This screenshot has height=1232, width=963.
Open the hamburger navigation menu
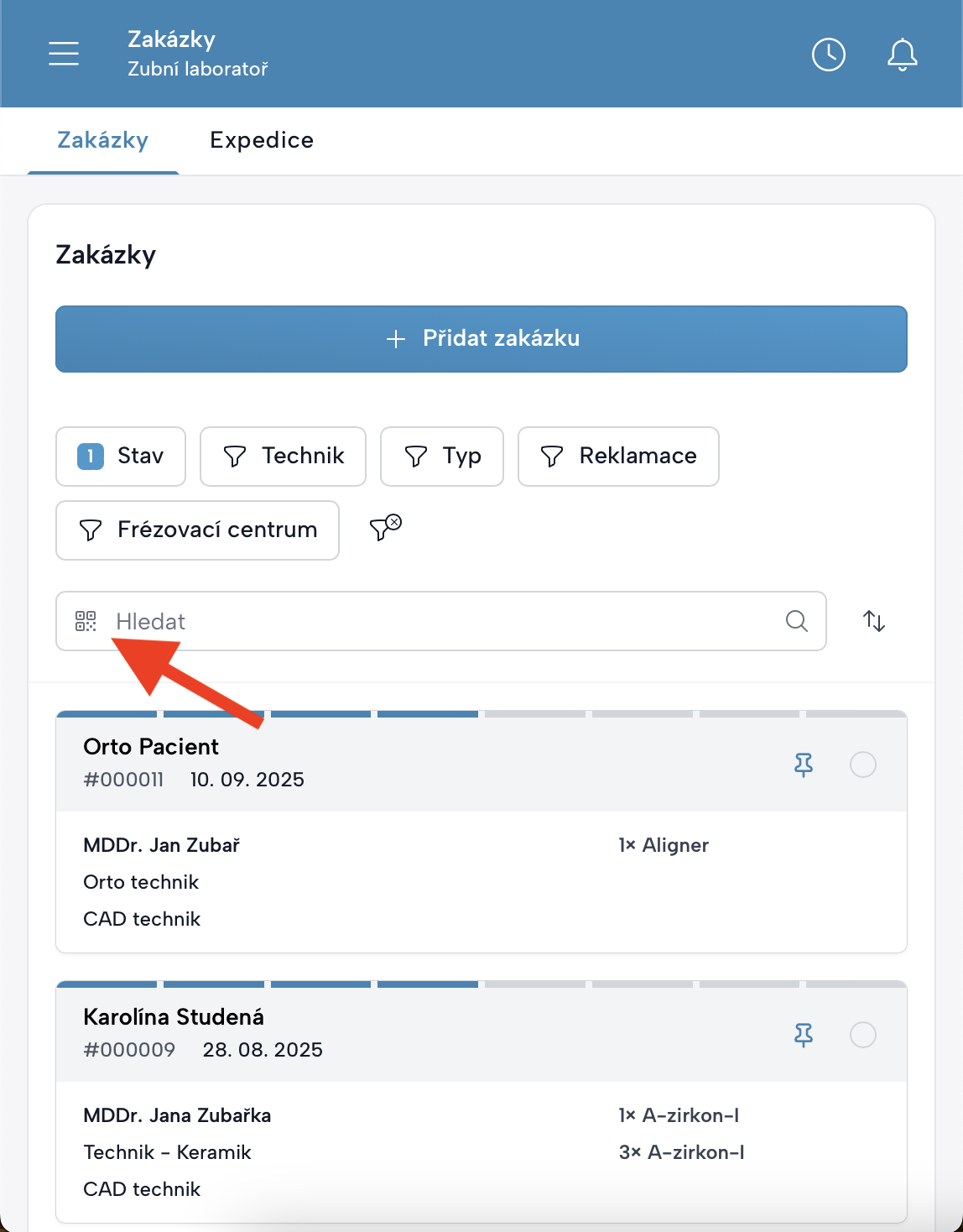click(x=64, y=54)
